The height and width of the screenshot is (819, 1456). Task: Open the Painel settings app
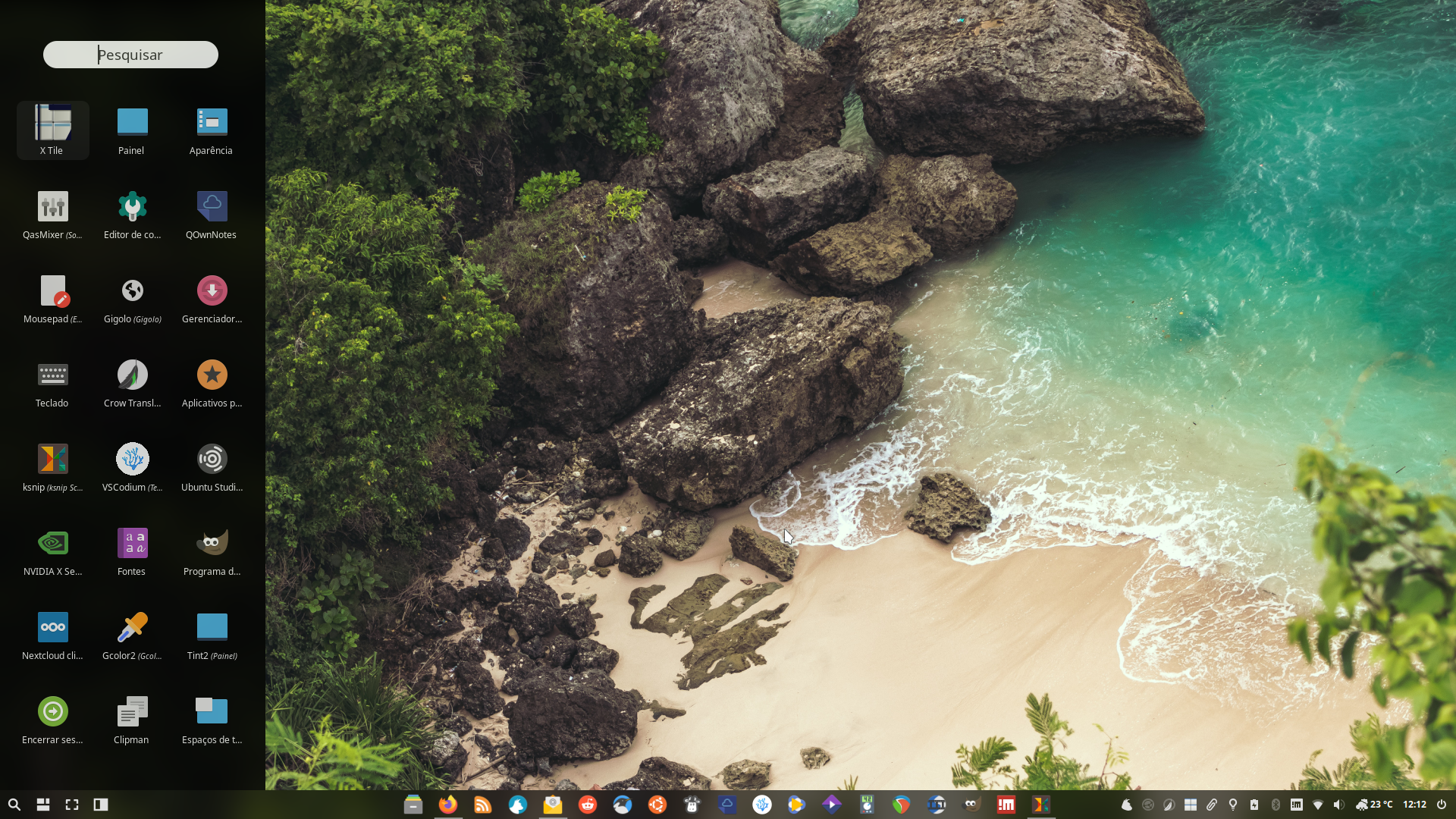132,130
